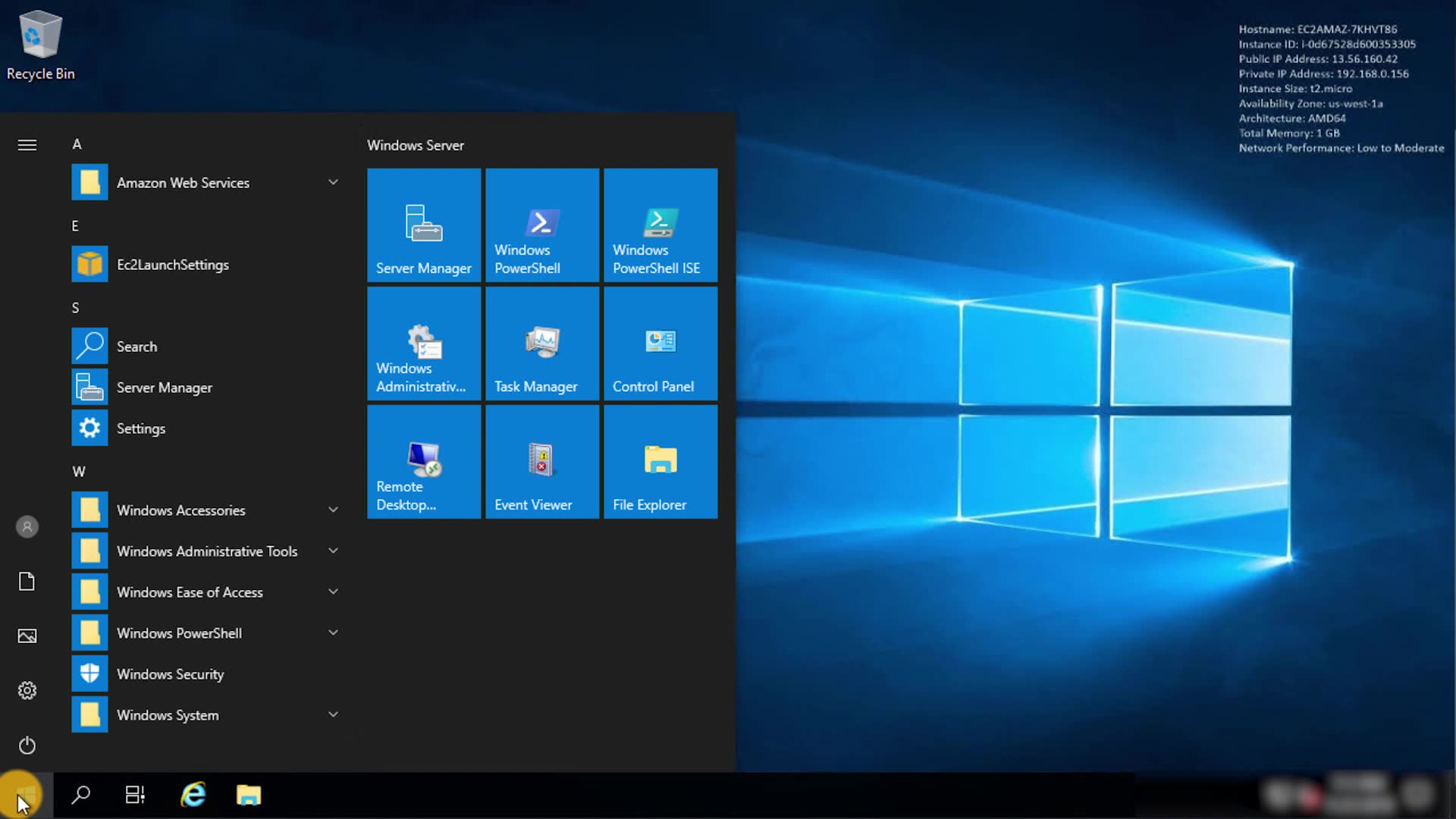Click the Power icon in the Start sidebar
Screen dimensions: 1456x819
[x=27, y=745]
